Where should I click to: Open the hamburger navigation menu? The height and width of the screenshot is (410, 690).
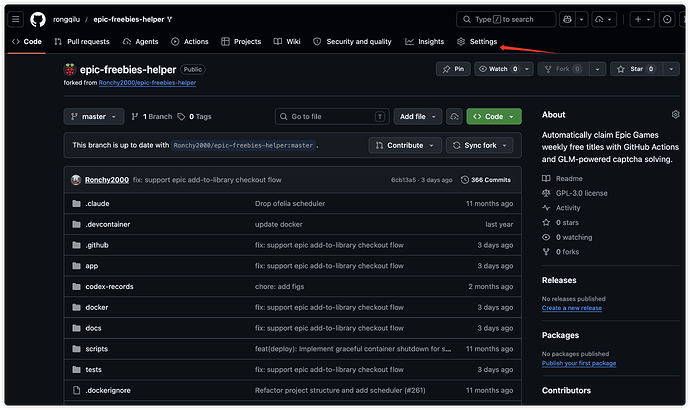(x=16, y=19)
